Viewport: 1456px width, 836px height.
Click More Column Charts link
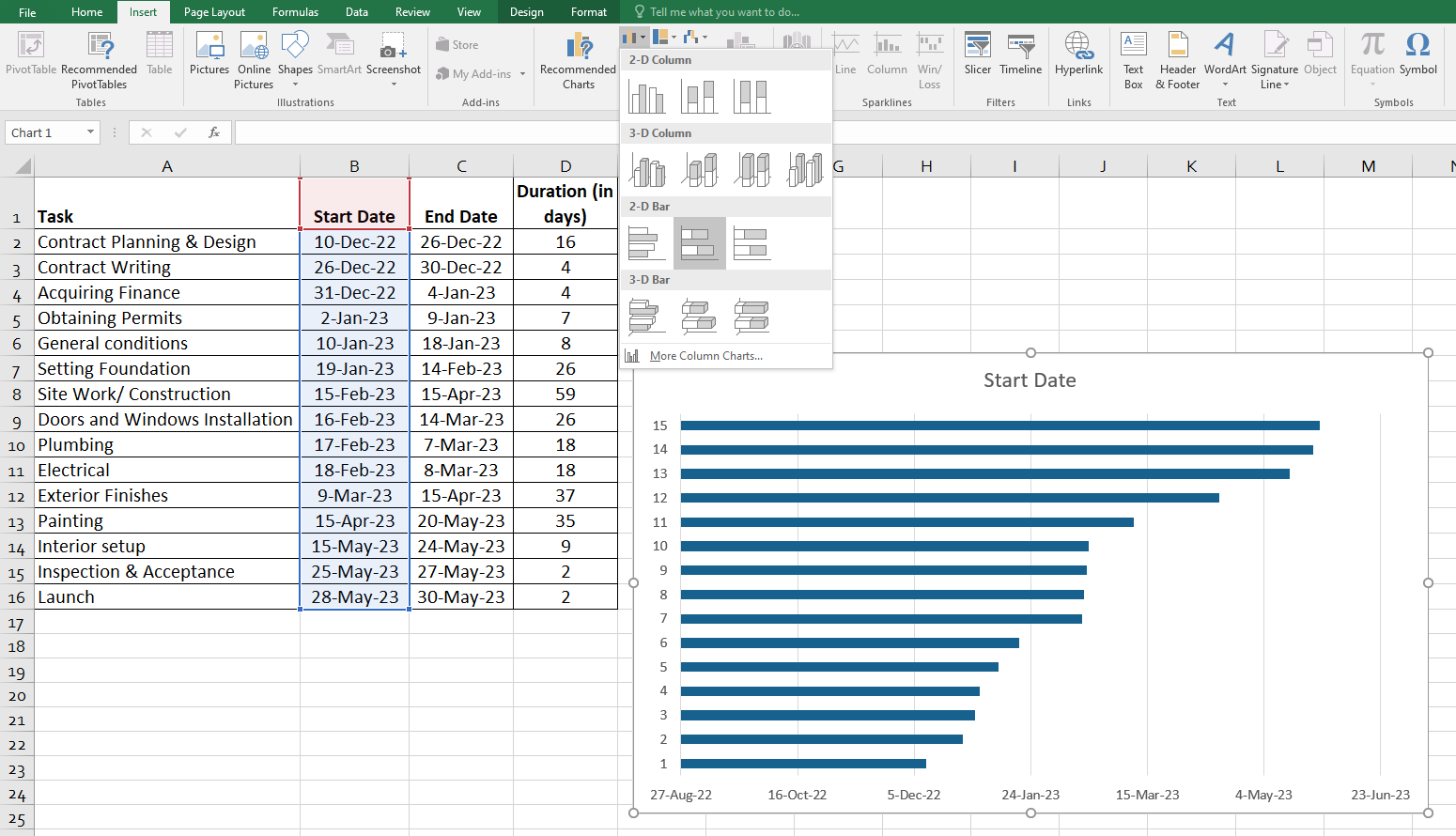coord(705,356)
